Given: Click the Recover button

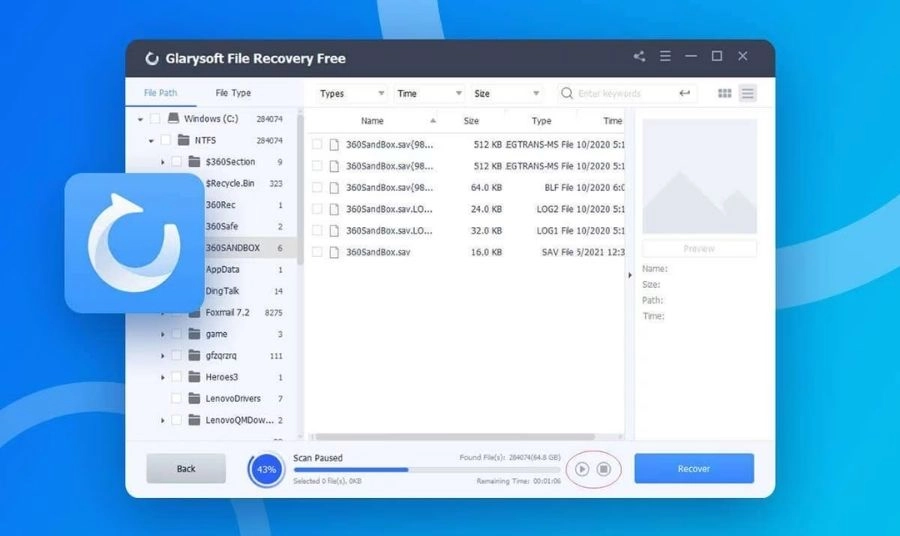Looking at the screenshot, I should click(694, 468).
